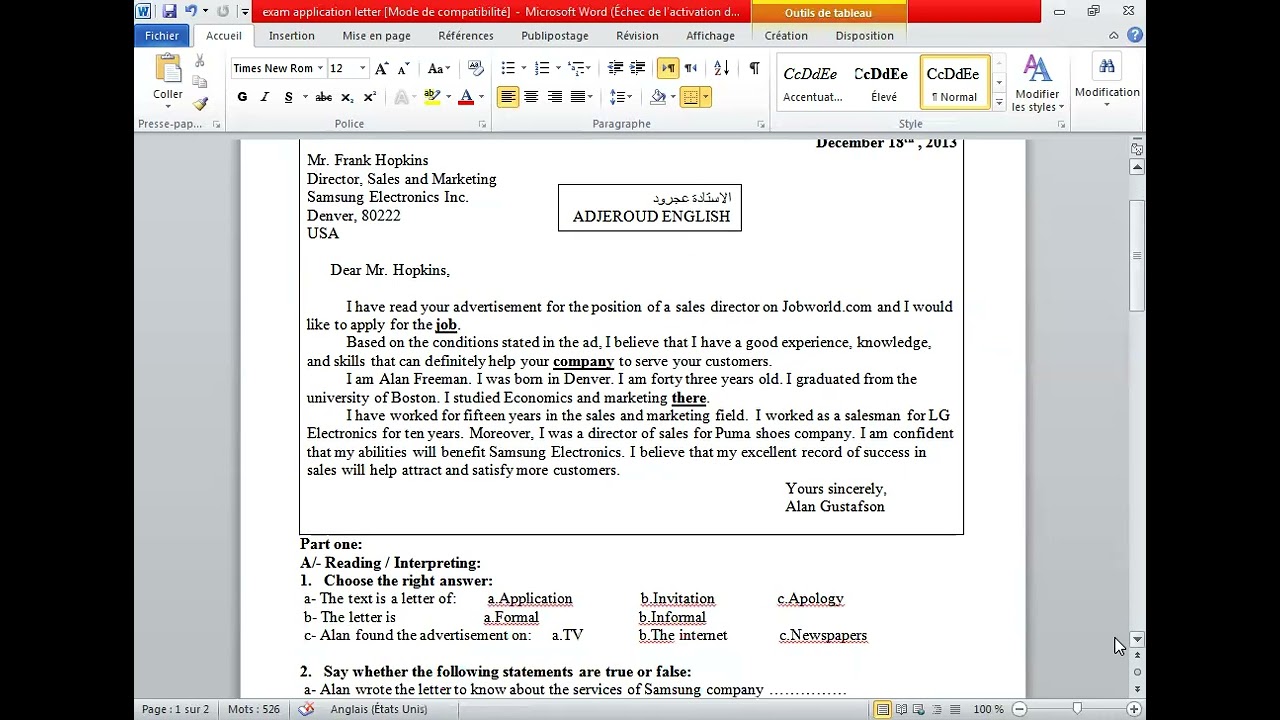Image resolution: width=1280 pixels, height=720 pixels.
Task: Change language Anglais (États Unis)
Action: (378, 709)
